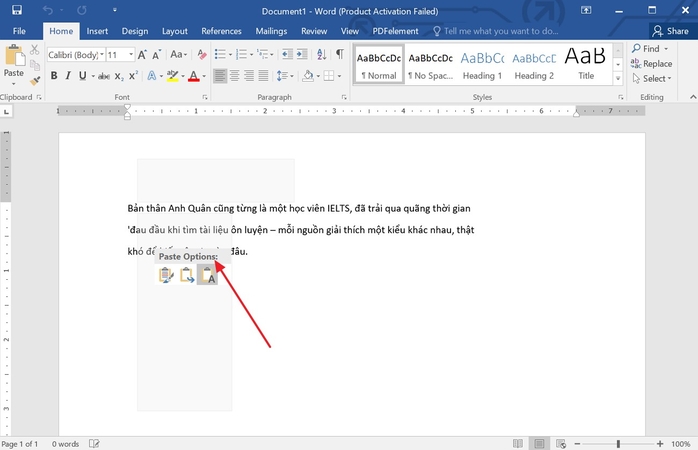The width and height of the screenshot is (698, 450).
Task: Apply the red font color
Action: tap(193, 76)
